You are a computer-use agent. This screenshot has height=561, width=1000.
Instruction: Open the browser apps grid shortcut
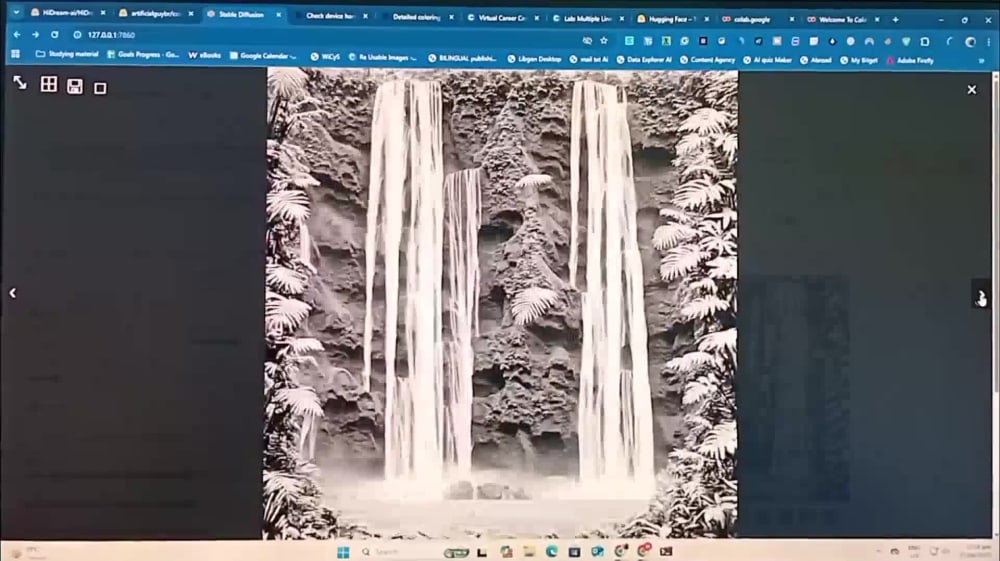point(16,54)
